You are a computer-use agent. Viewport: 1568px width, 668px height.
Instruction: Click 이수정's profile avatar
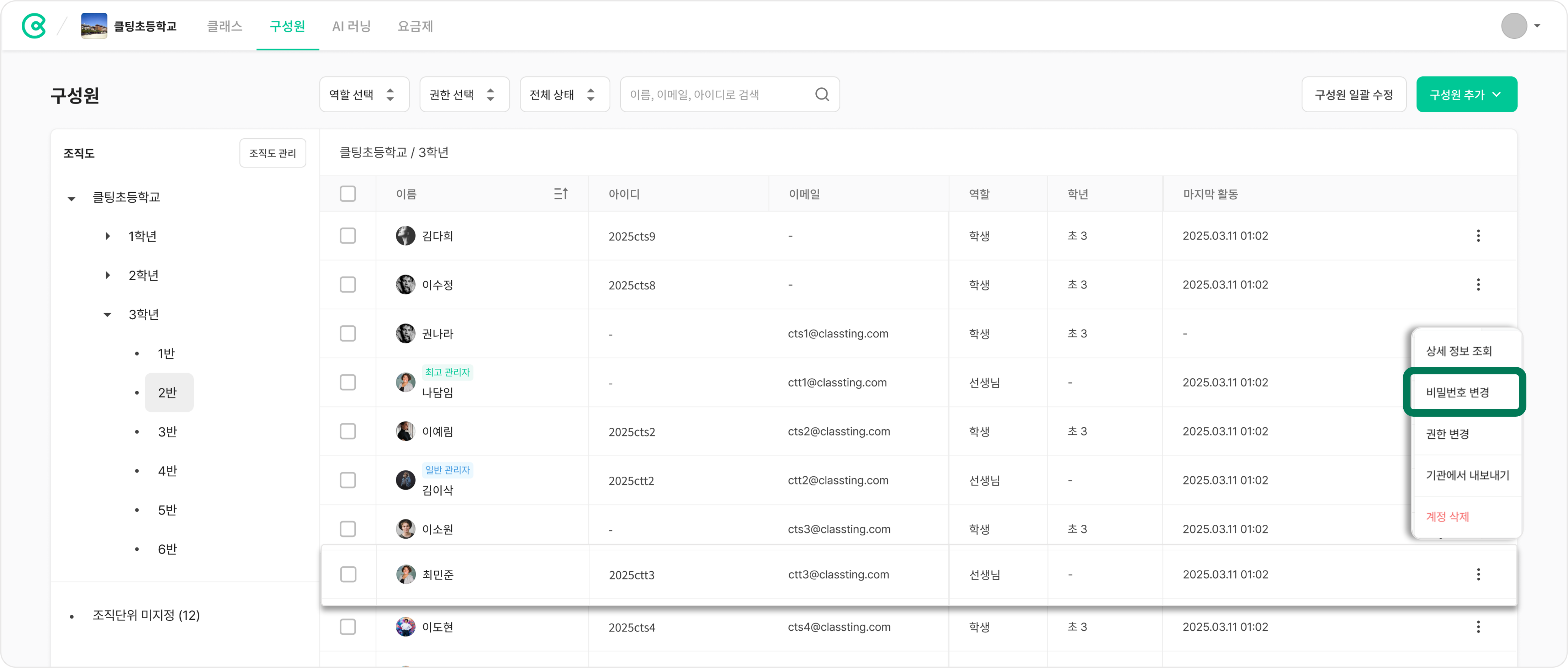coord(406,284)
